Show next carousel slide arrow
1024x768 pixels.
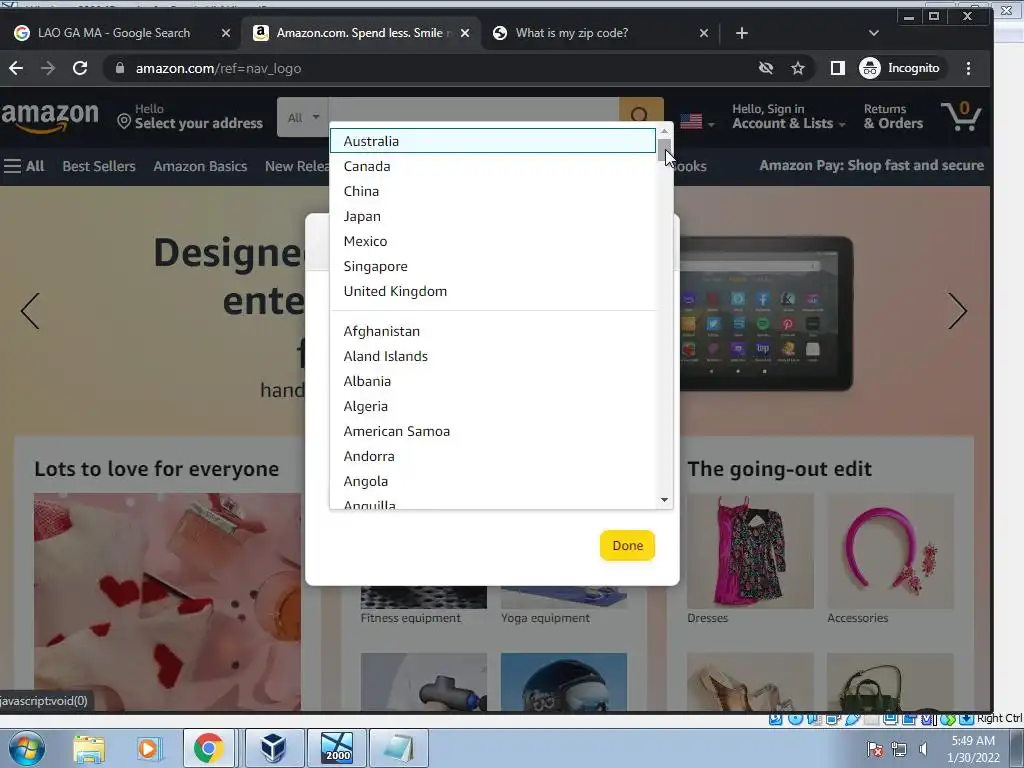click(957, 311)
